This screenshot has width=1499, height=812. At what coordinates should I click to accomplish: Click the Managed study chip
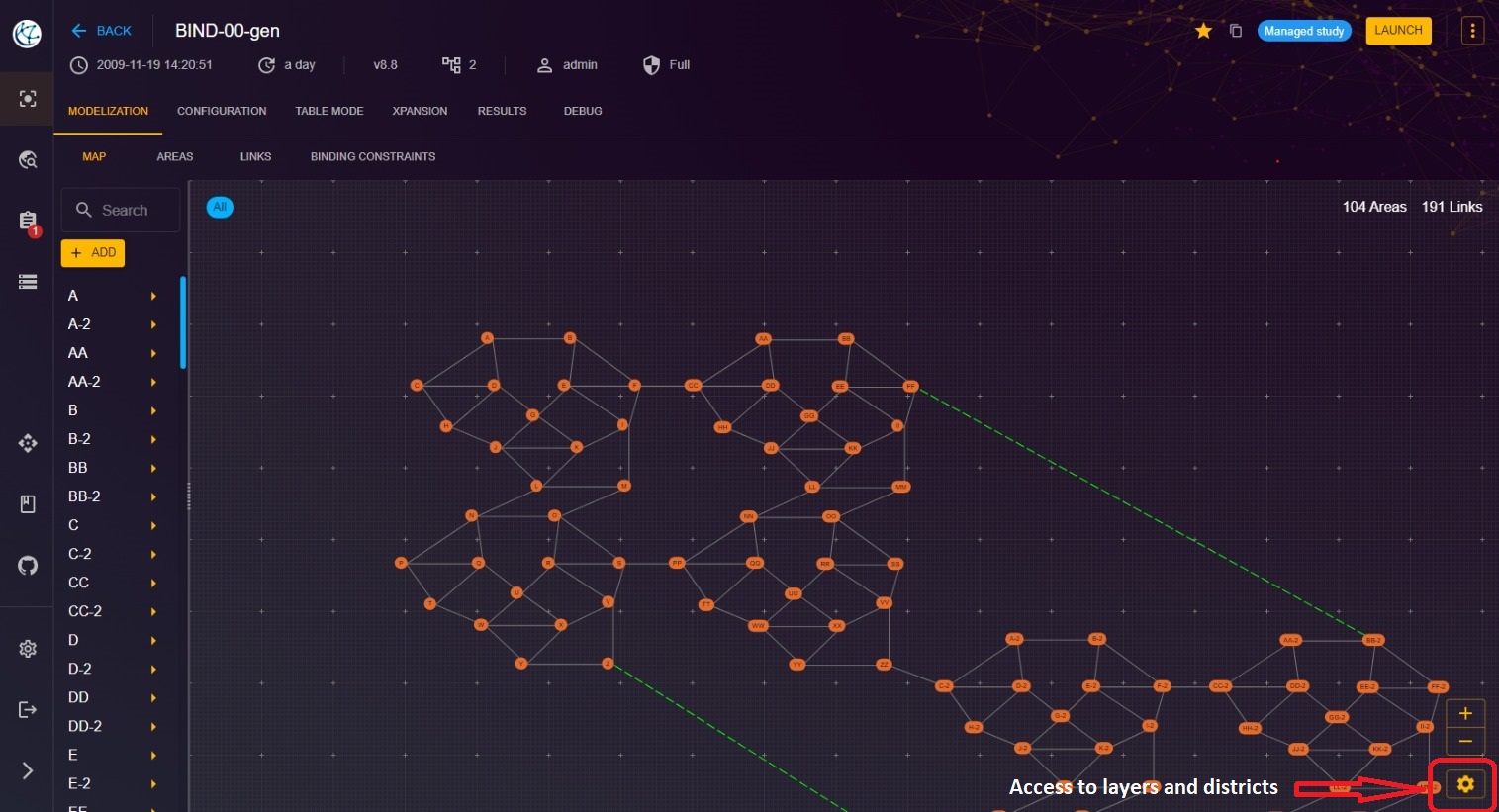point(1304,31)
